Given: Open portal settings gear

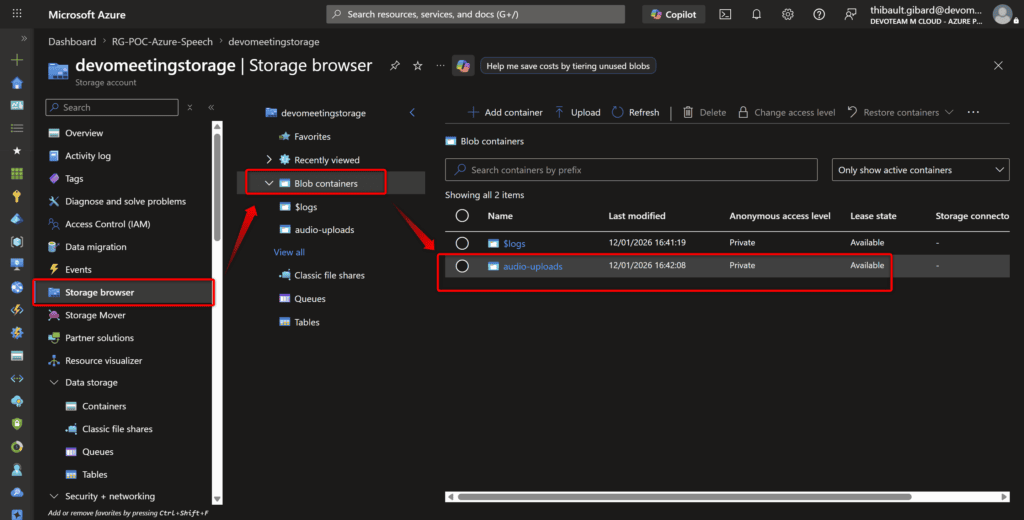Looking at the screenshot, I should click(x=788, y=14).
